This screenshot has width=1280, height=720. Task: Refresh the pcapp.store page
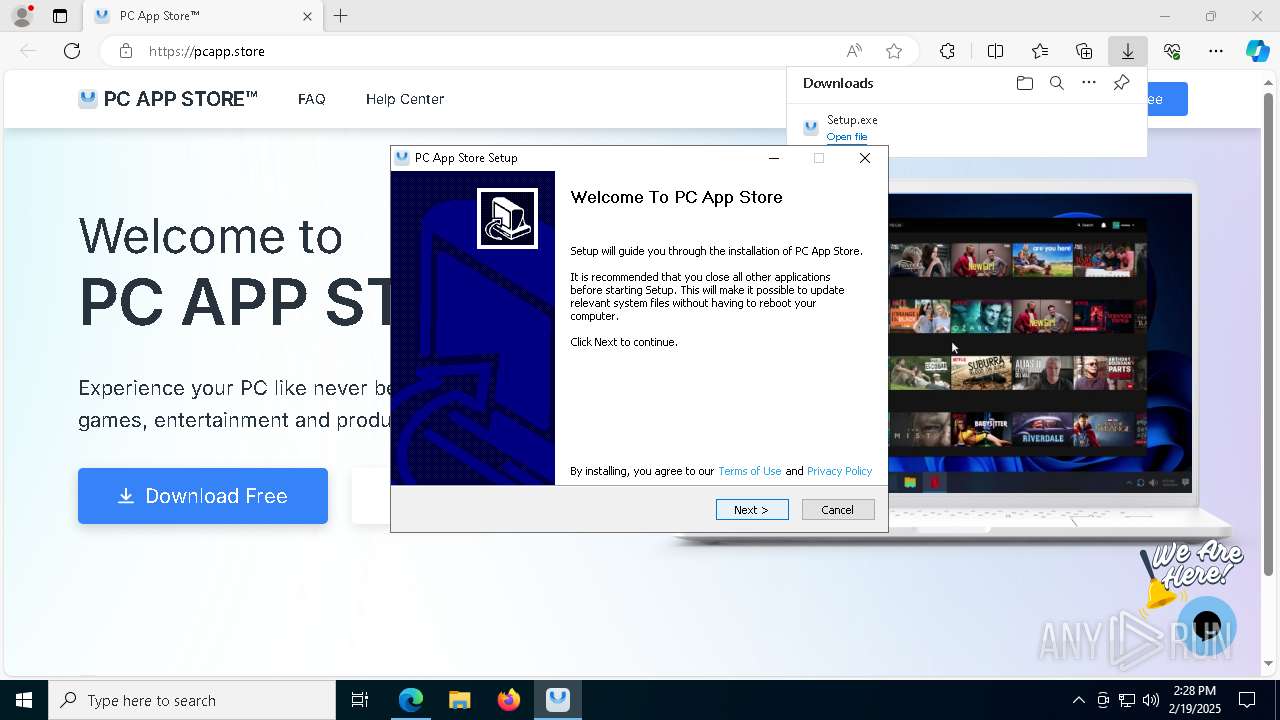pyautogui.click(x=72, y=51)
